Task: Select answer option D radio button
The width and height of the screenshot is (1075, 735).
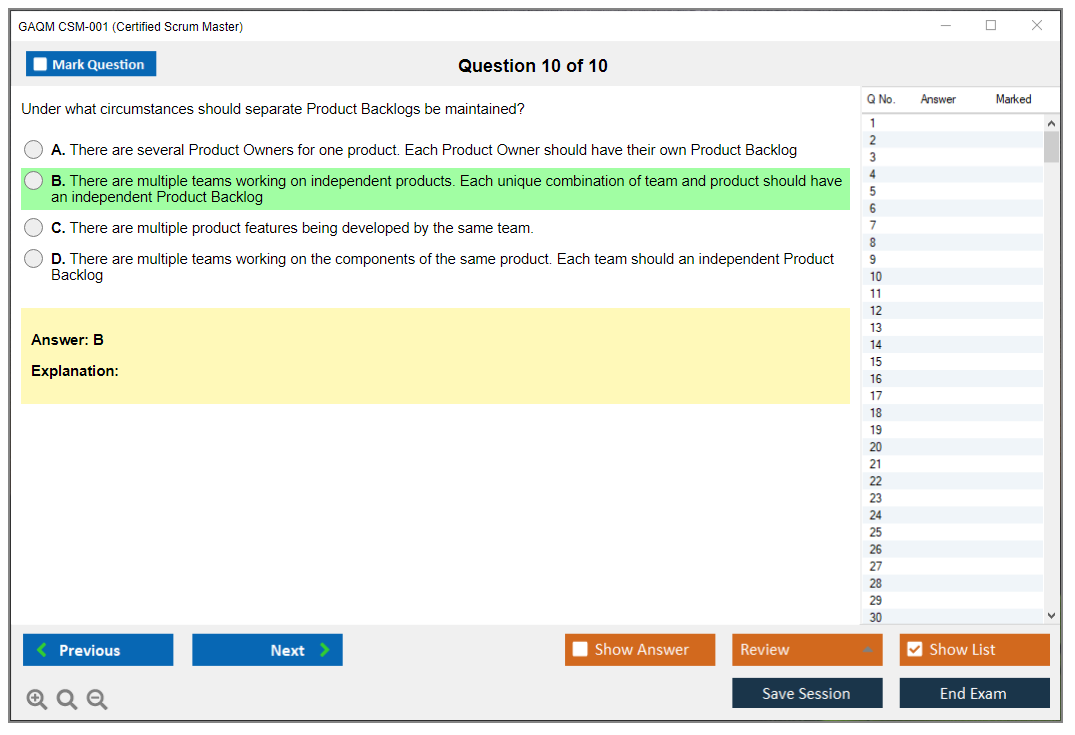Action: (x=34, y=259)
